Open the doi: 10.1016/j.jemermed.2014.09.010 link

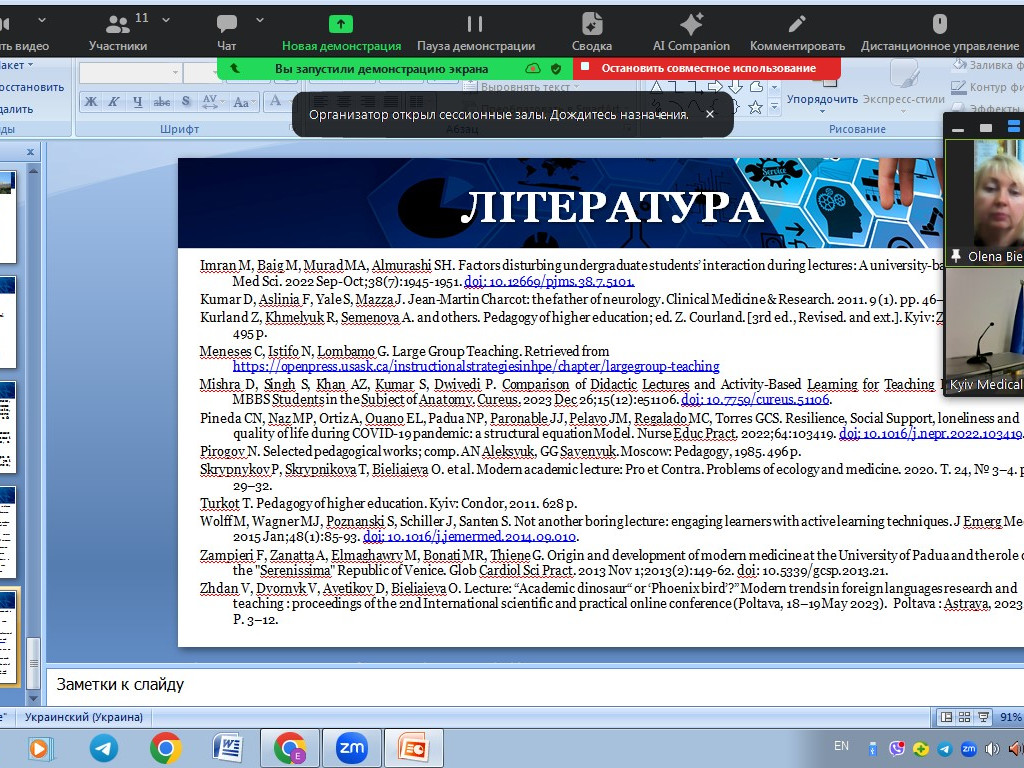click(x=470, y=536)
